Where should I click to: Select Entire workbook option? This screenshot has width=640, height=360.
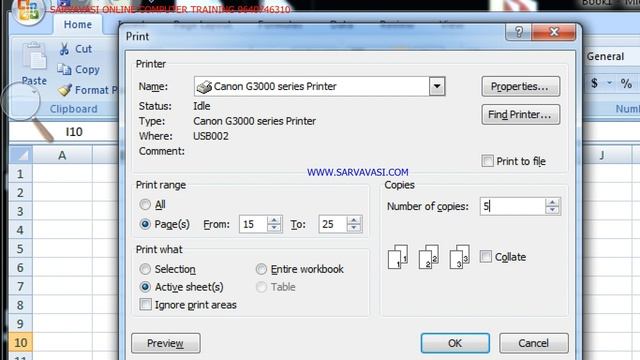point(261,269)
